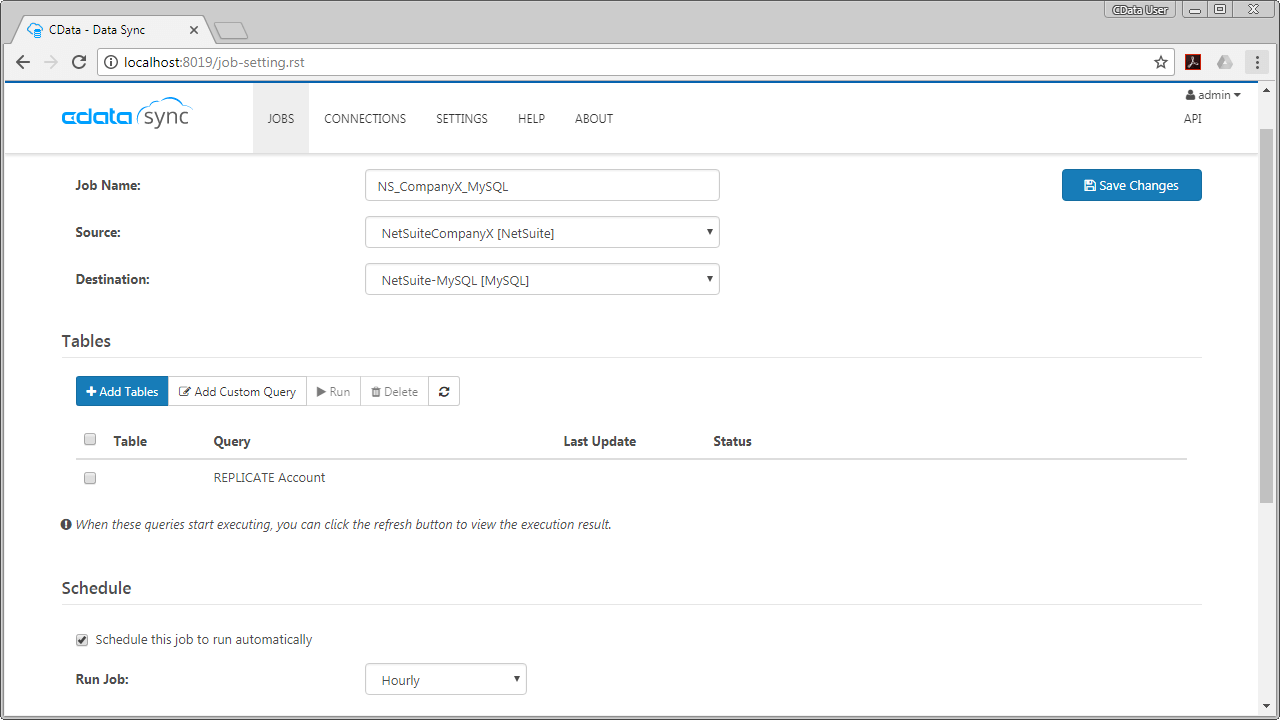Click the browser forward arrow
Viewport: 1280px width, 720px height.
point(51,62)
